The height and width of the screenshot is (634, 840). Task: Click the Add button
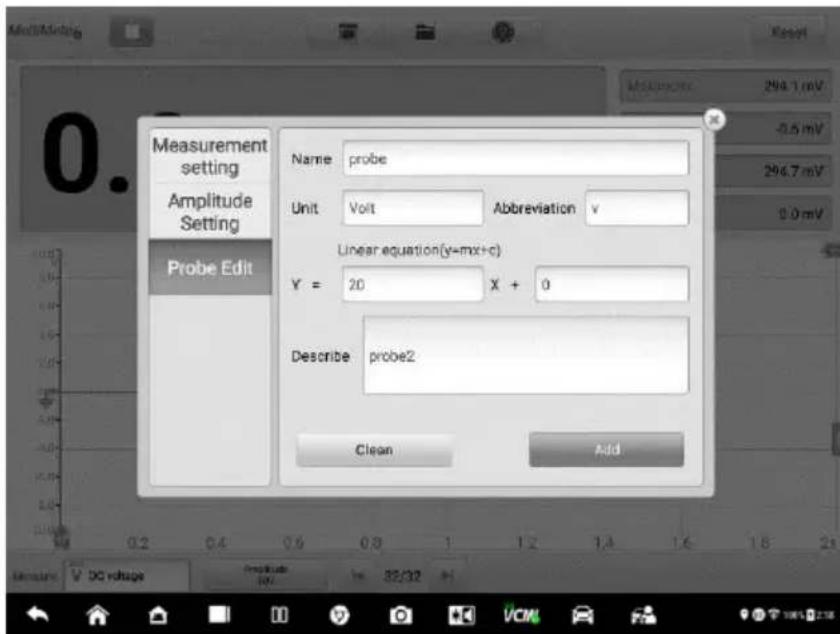[606, 449]
